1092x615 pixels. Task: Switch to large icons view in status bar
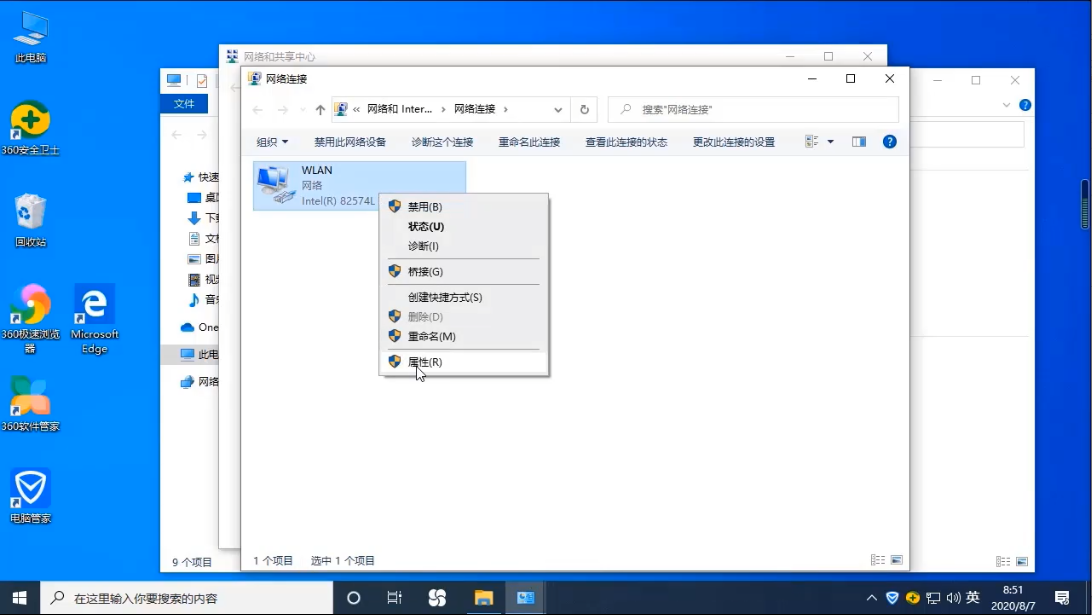896,560
